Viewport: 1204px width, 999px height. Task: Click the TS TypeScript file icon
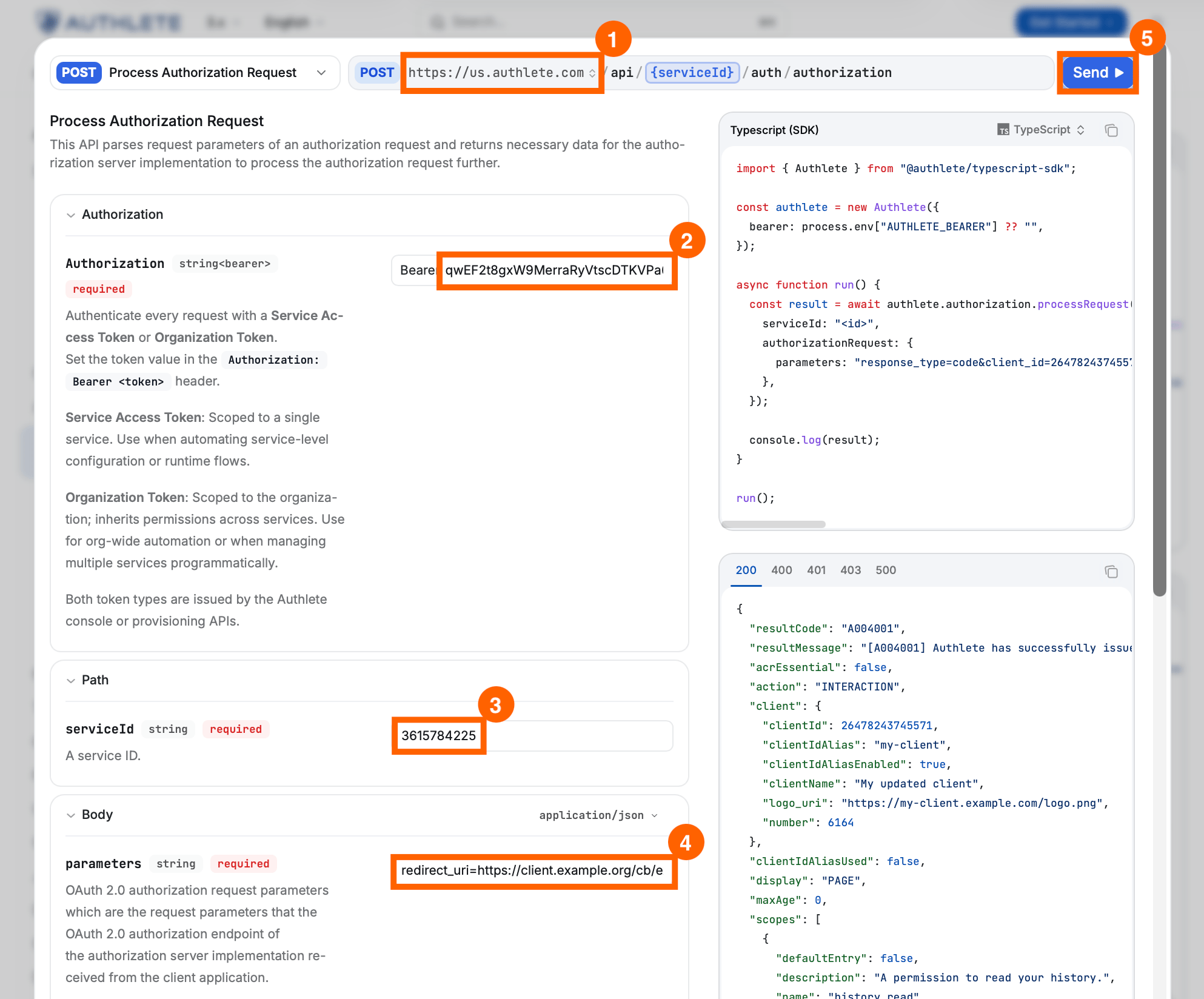tap(1003, 130)
